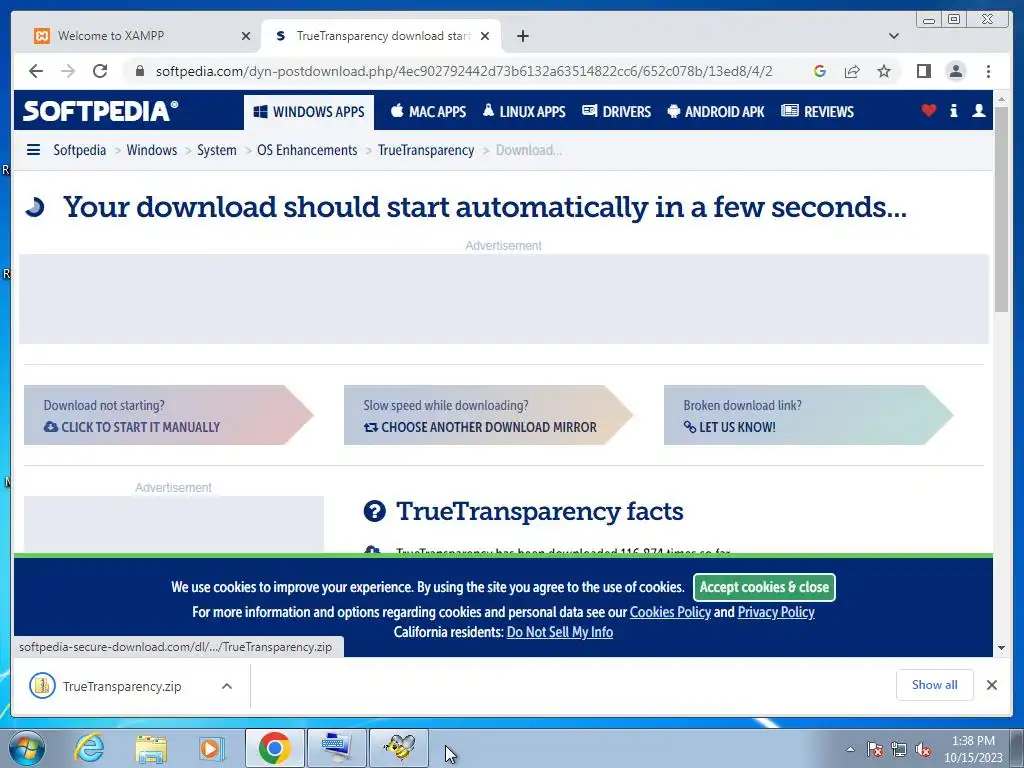1024x768 pixels.
Task: Open the Chrome profile menu
Action: click(955, 71)
